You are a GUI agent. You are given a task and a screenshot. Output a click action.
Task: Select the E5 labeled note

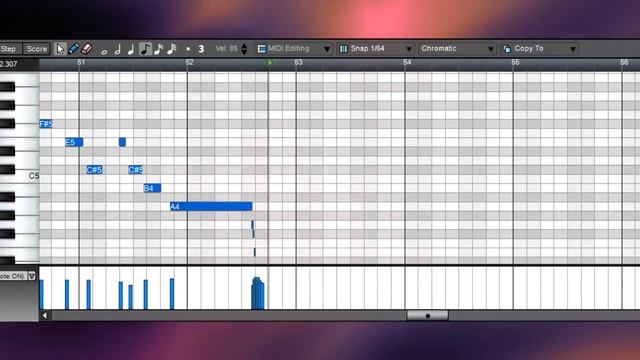(x=74, y=142)
